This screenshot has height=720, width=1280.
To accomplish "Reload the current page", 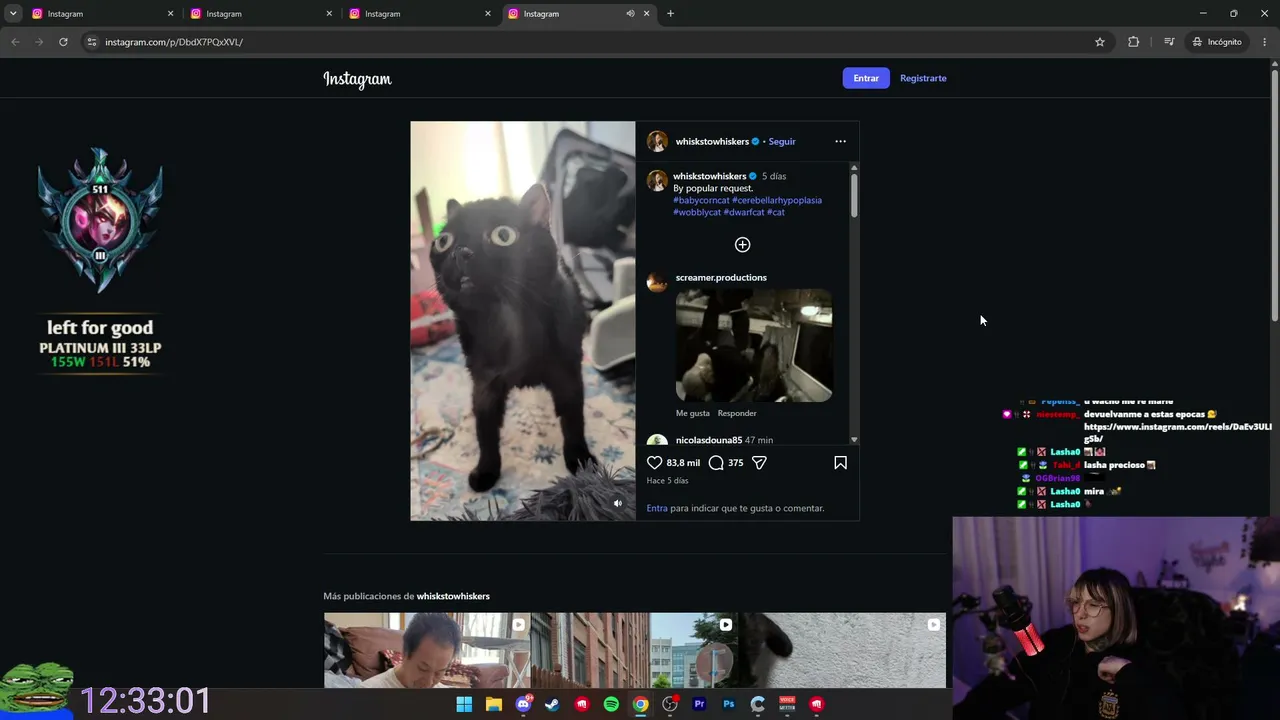I will 63,42.
